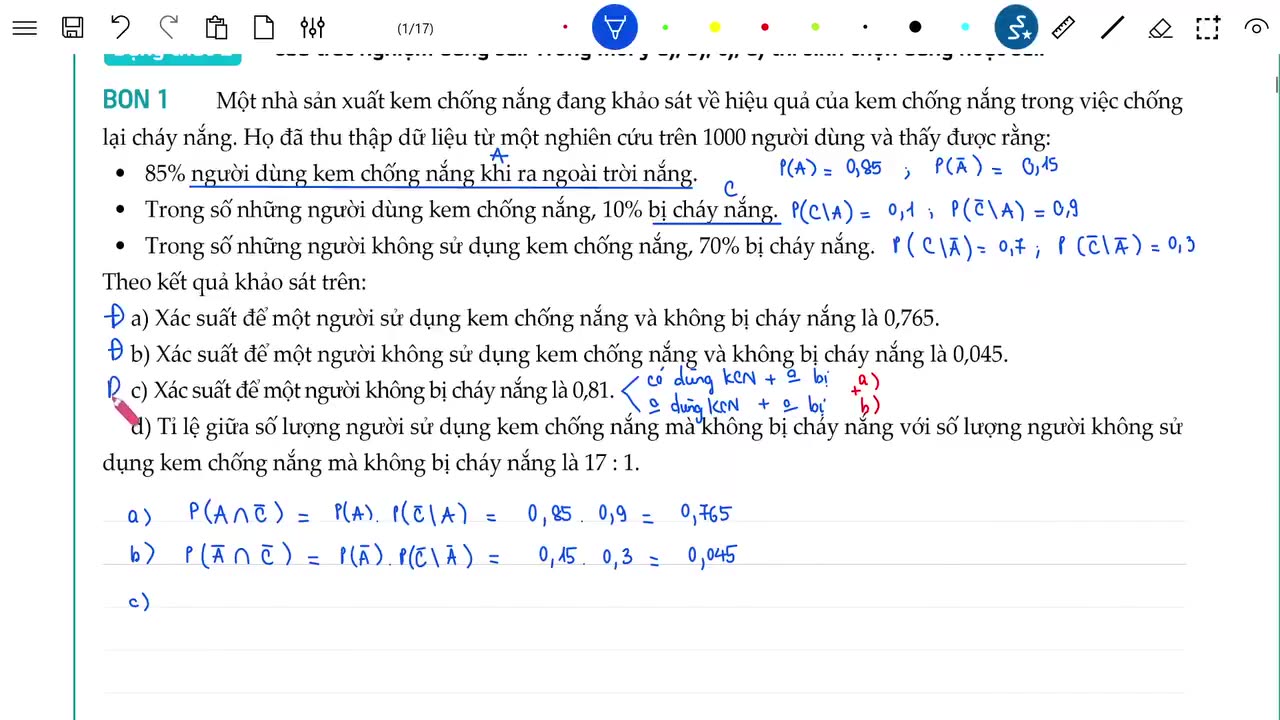
Task: Pick the large black pen dot
Action: 915,28
